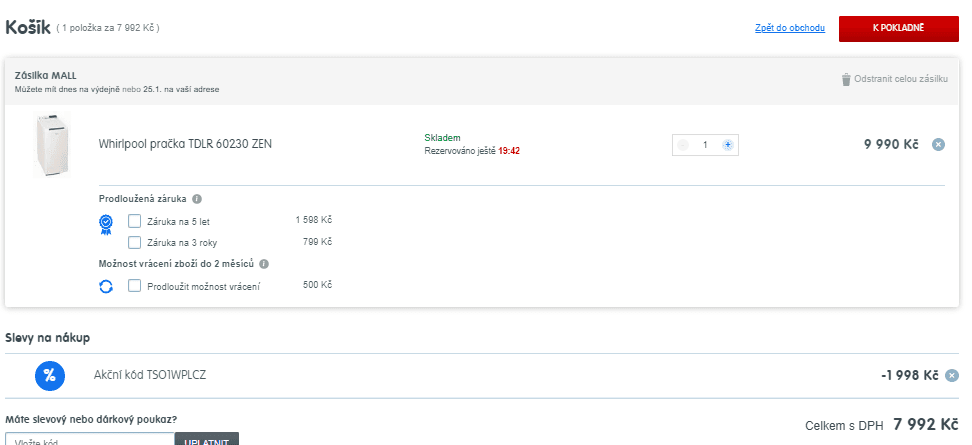Remove the Whirlpool item with X icon

pos(939,144)
